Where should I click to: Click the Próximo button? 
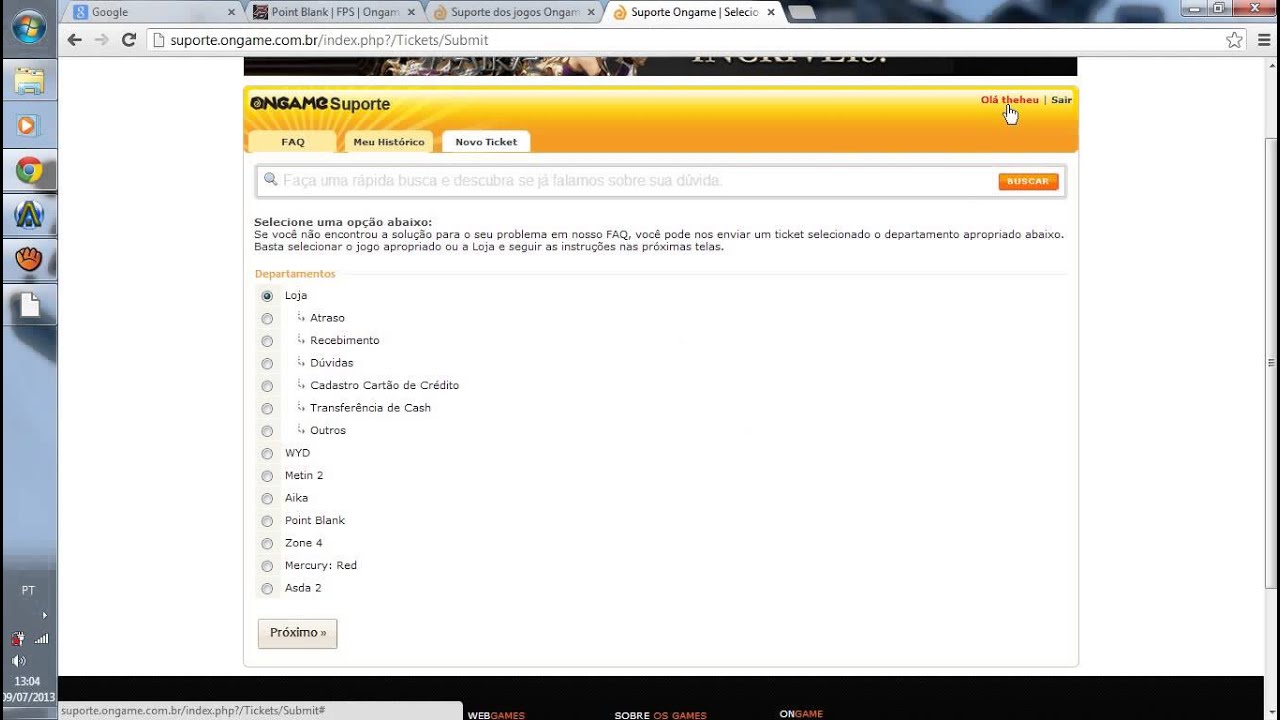297,633
